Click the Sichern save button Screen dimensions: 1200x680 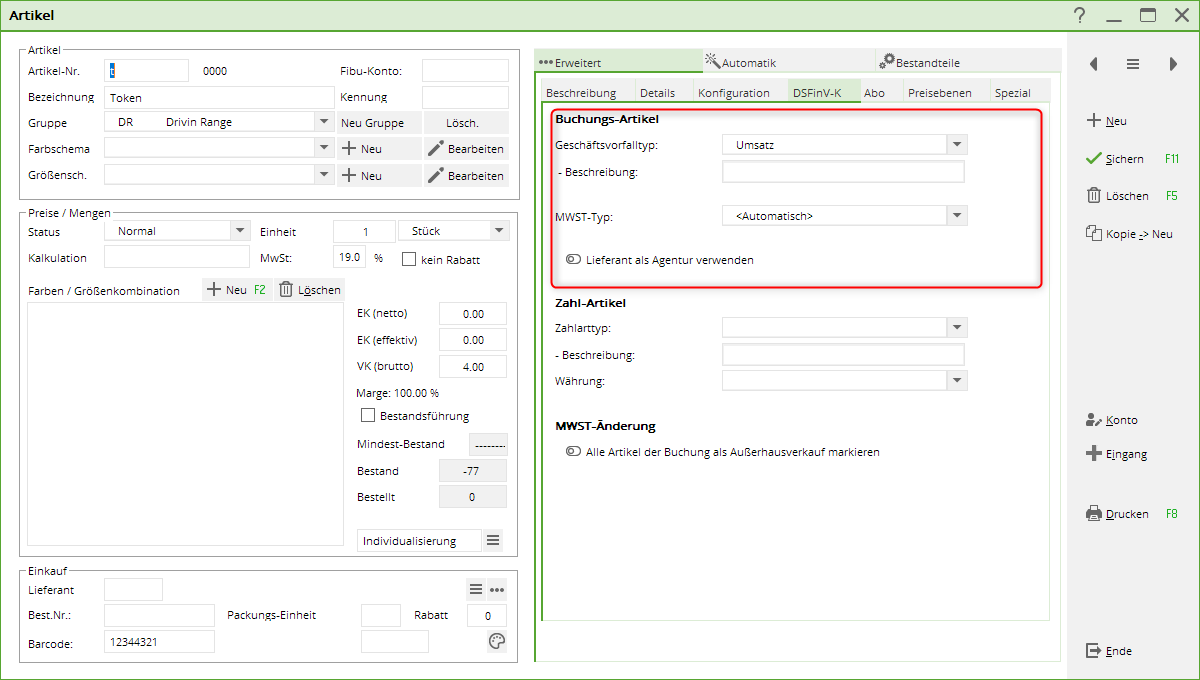1116,159
